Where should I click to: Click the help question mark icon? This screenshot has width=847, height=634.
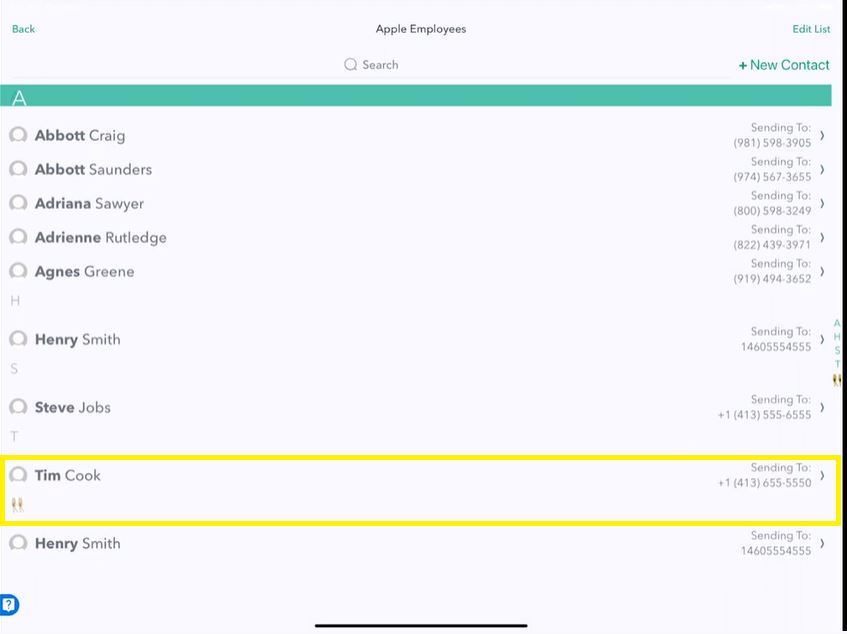pos(9,604)
